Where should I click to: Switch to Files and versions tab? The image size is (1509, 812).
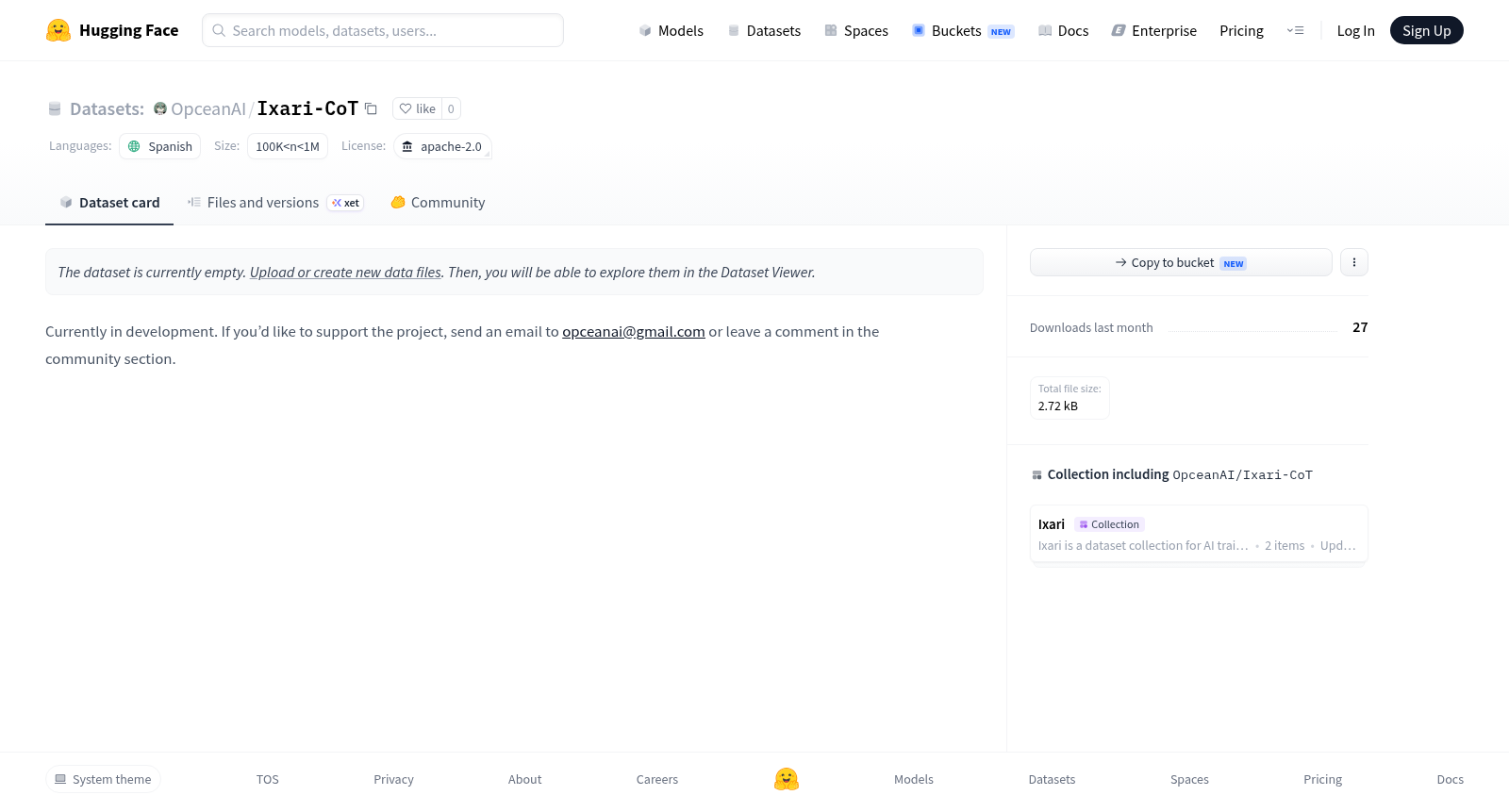[275, 203]
